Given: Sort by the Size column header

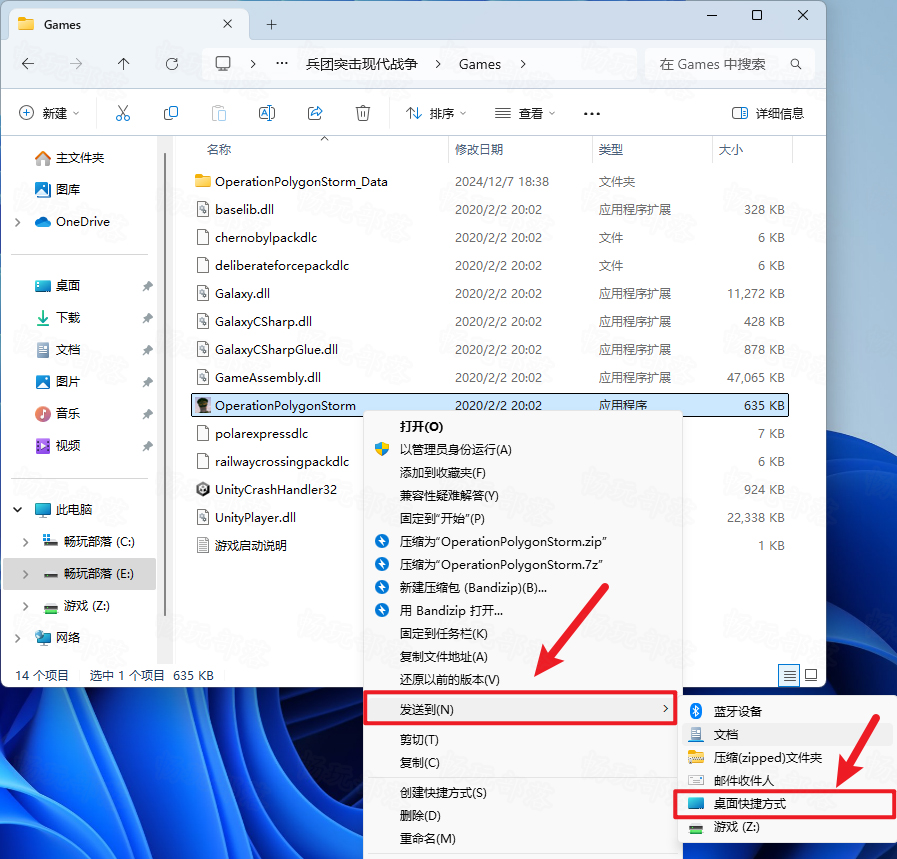Looking at the screenshot, I should coord(731,149).
